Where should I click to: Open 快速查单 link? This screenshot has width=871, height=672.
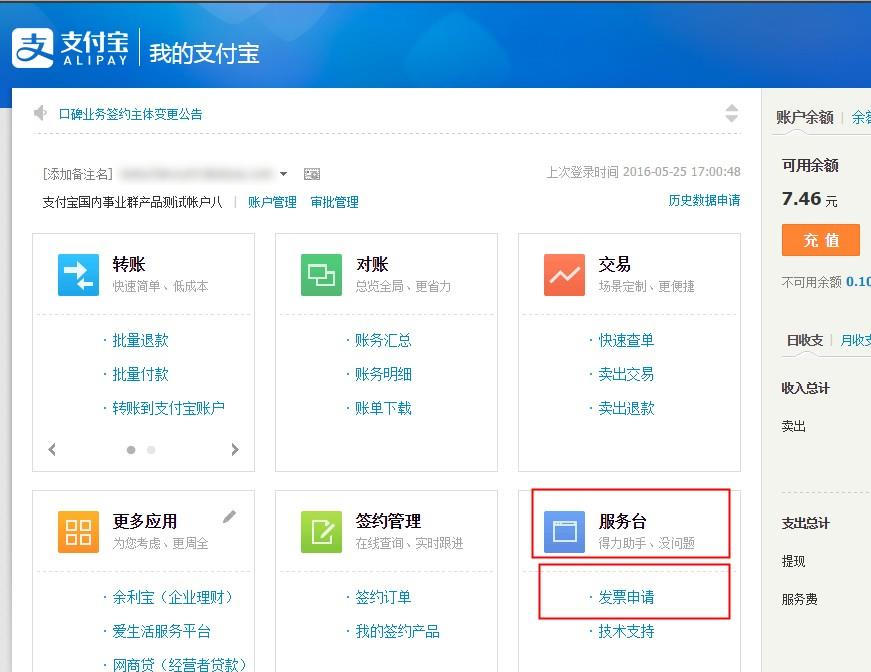click(x=626, y=340)
